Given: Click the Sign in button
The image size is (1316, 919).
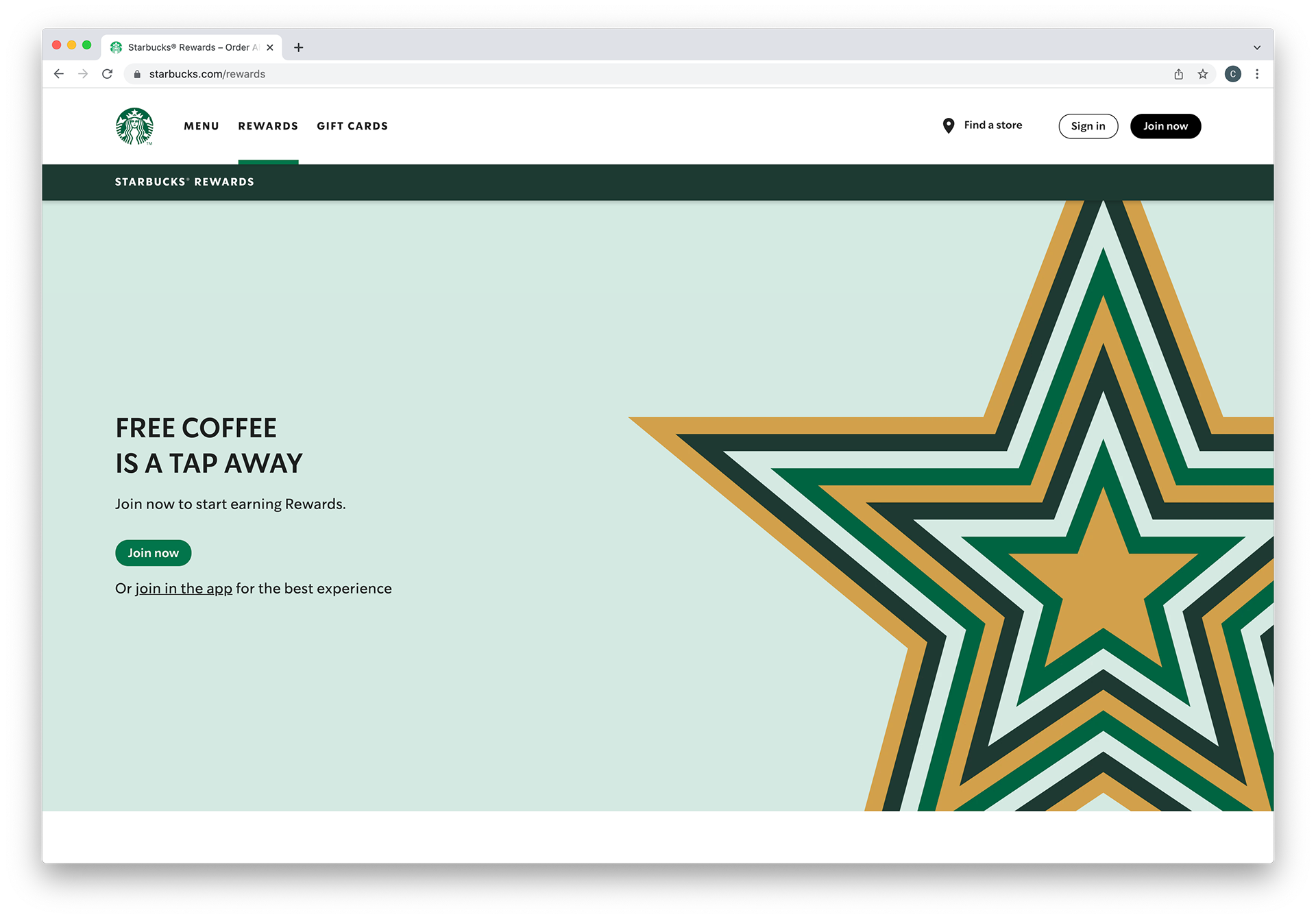Looking at the screenshot, I should pos(1088,126).
